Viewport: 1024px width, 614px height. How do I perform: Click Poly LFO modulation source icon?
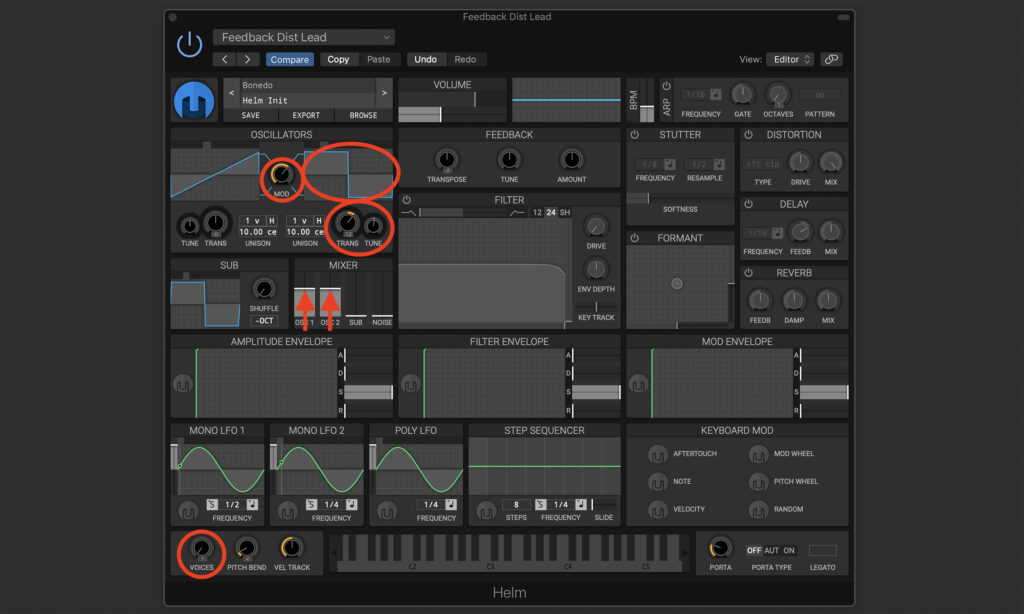tap(387, 511)
